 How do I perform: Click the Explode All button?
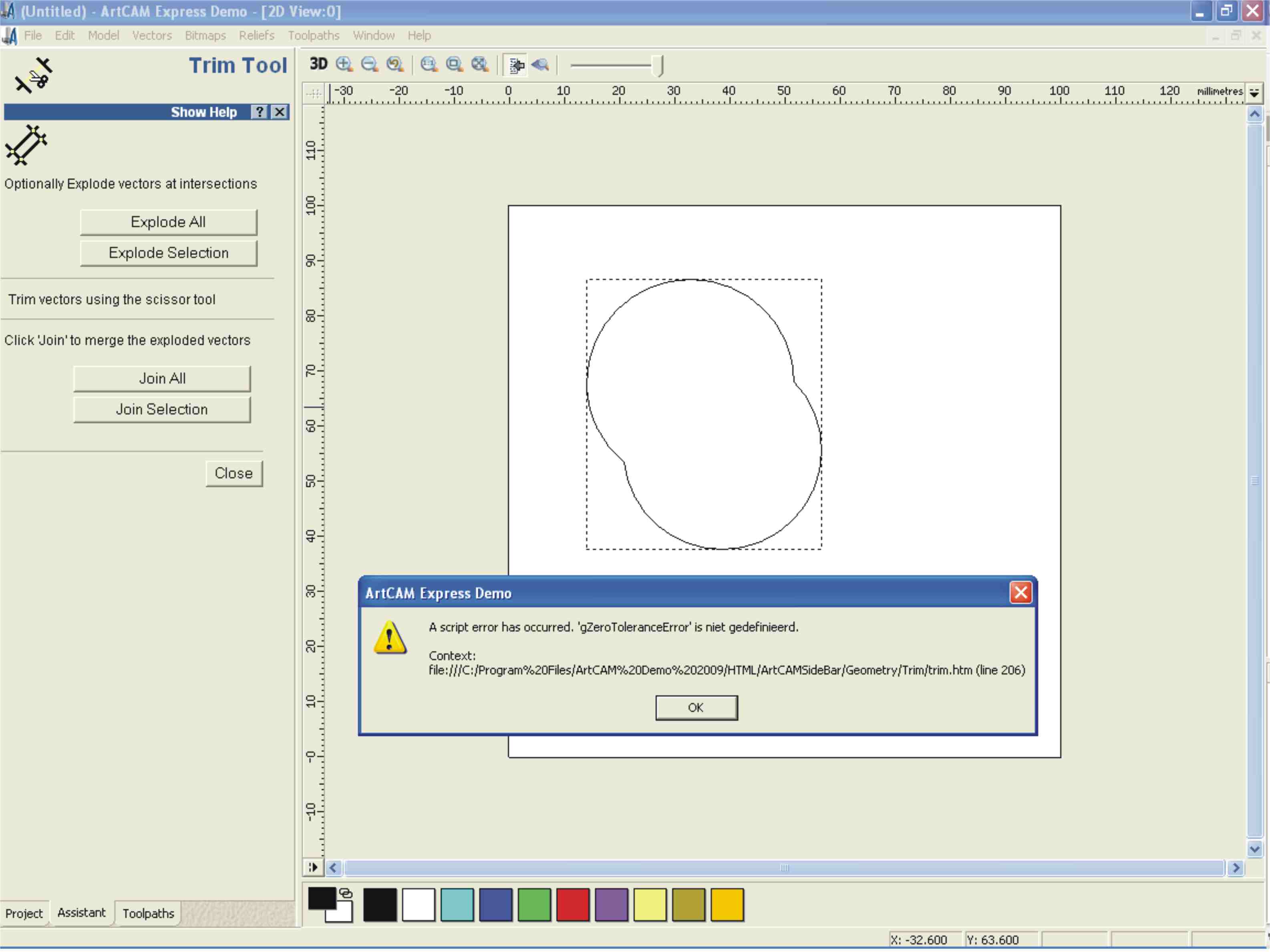click(168, 222)
